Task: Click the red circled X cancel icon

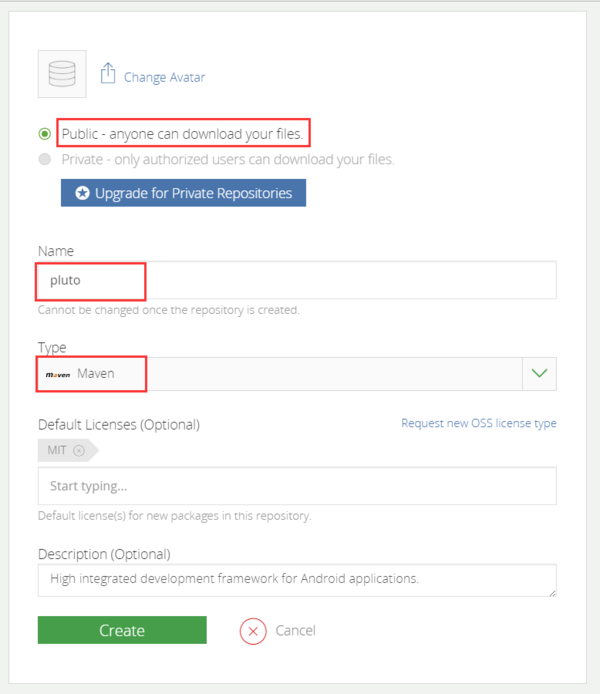Action: (x=254, y=631)
